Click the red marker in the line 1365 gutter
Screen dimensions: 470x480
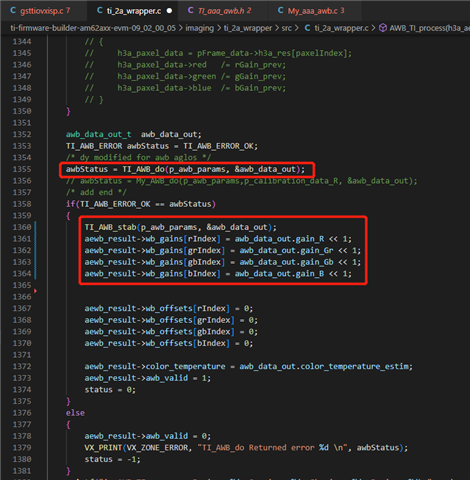point(35,291)
